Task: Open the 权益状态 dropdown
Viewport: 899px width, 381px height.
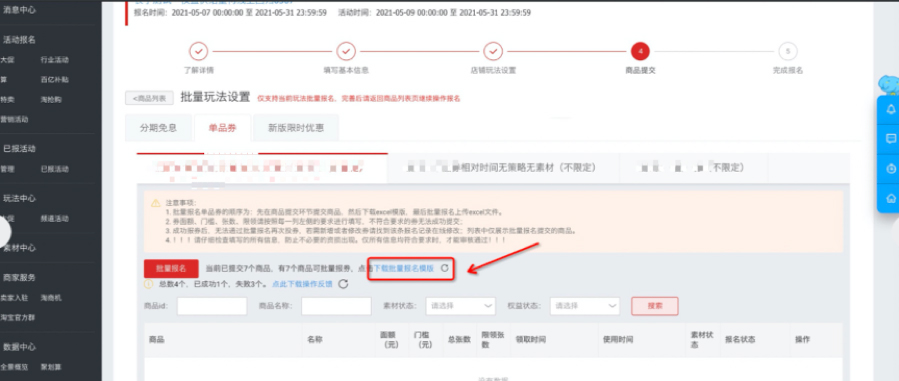Action: [585, 306]
